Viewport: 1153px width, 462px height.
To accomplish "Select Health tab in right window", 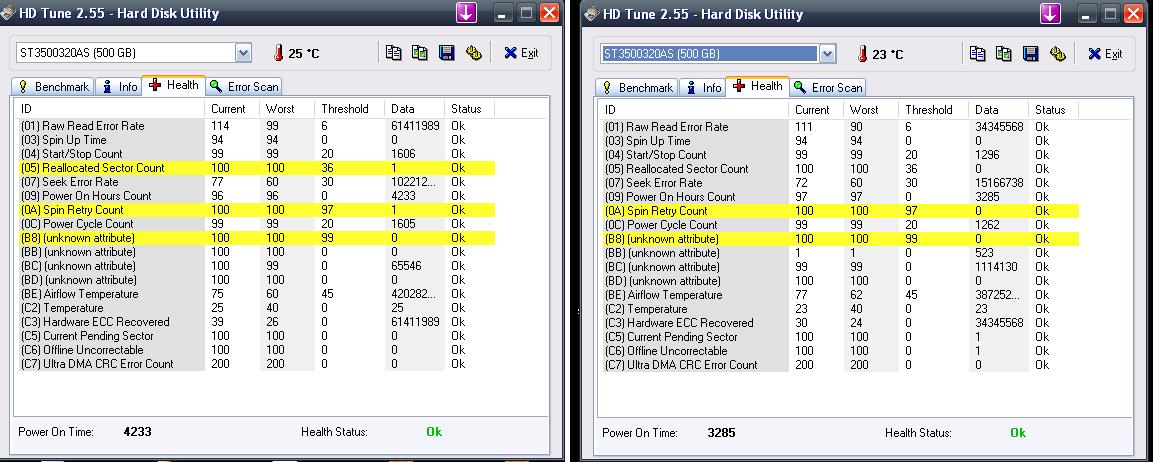I will click(757, 86).
